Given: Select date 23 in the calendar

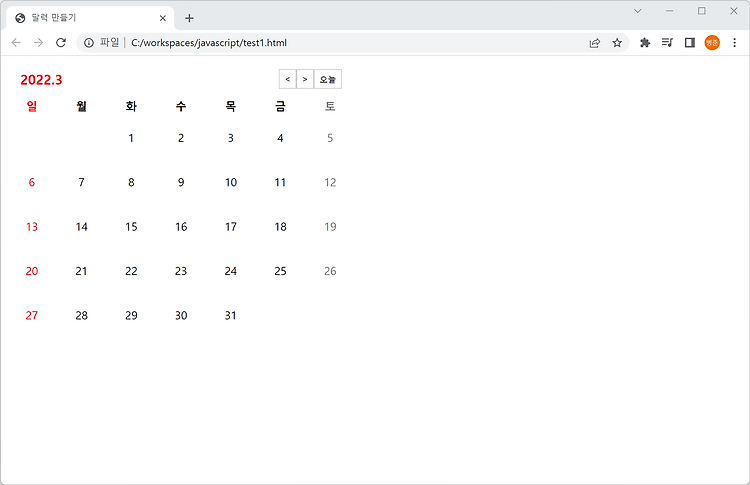Looking at the screenshot, I should pyautogui.click(x=181, y=271).
